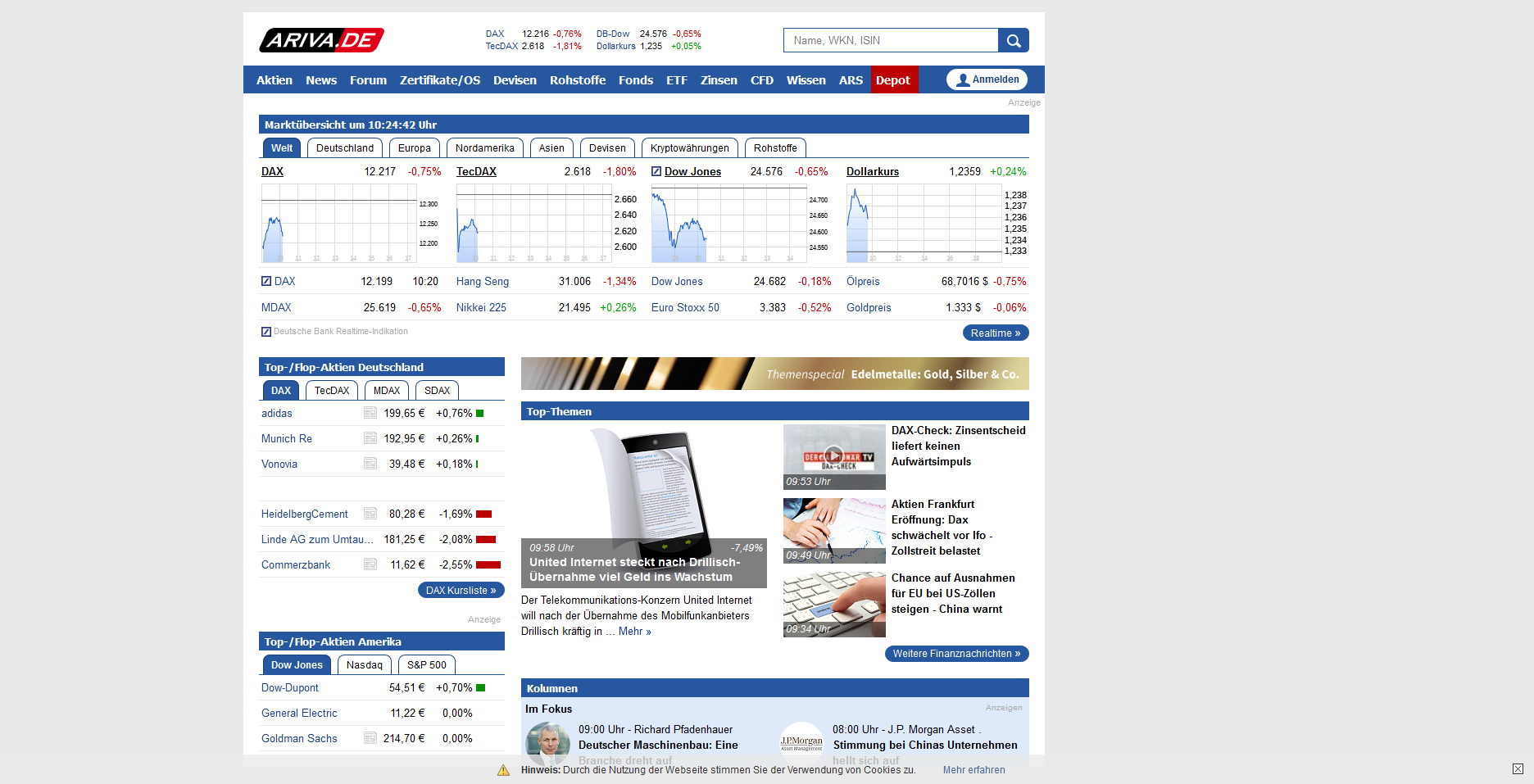
Task: Click the news icon next to Vonovia
Action: (370, 464)
